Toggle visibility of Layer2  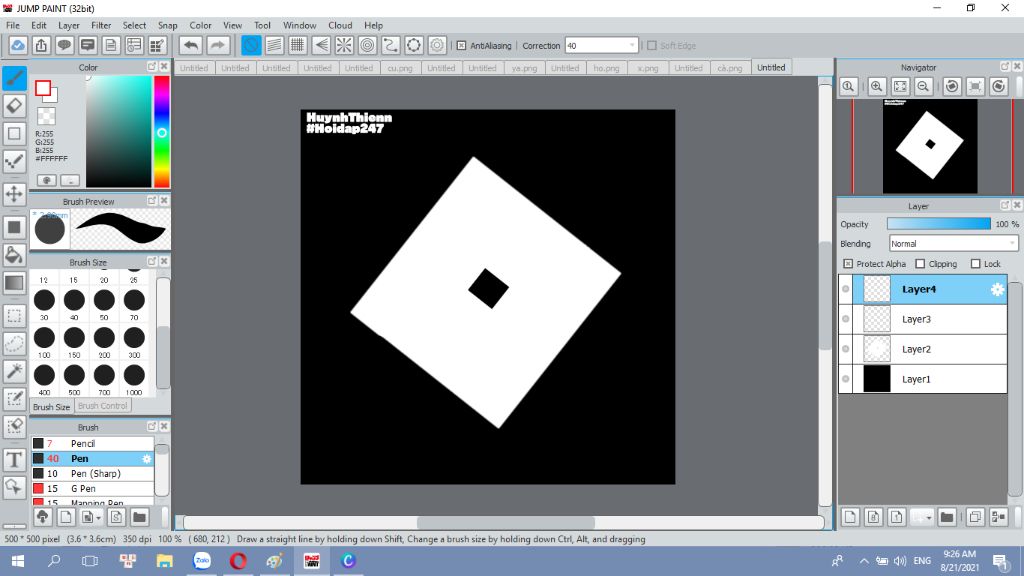(x=846, y=349)
